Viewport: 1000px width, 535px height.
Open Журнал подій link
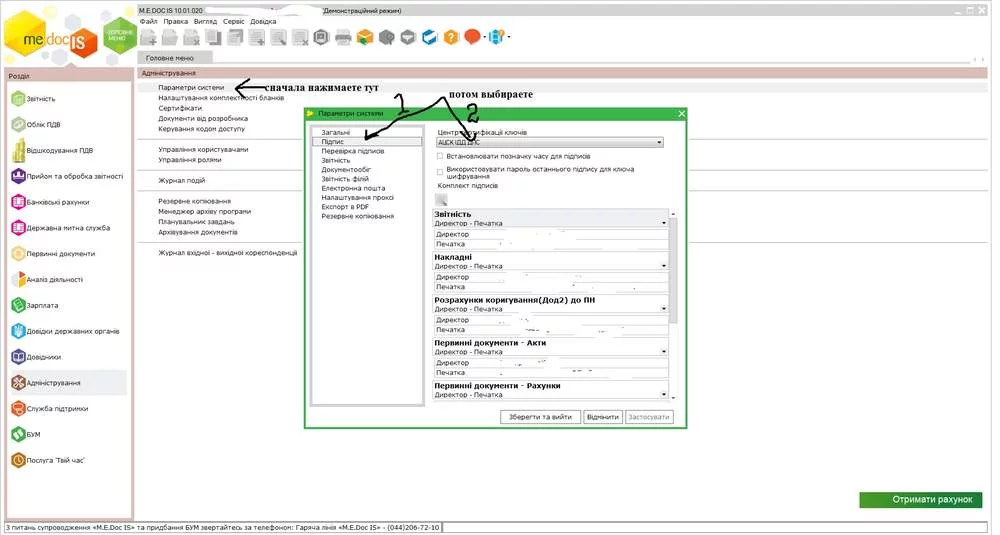181,180
